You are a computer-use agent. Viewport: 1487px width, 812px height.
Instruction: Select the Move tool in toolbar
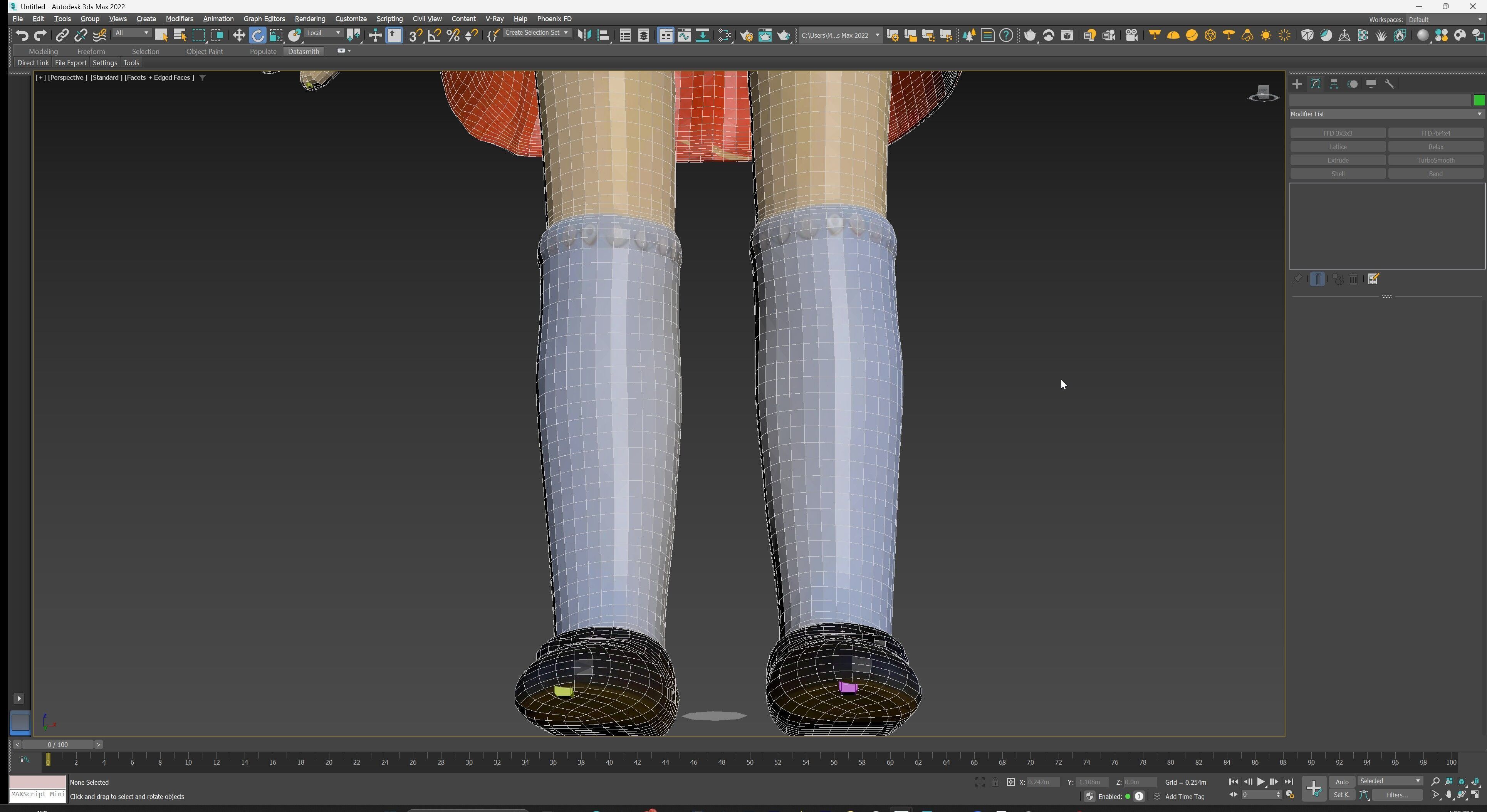[x=238, y=36]
